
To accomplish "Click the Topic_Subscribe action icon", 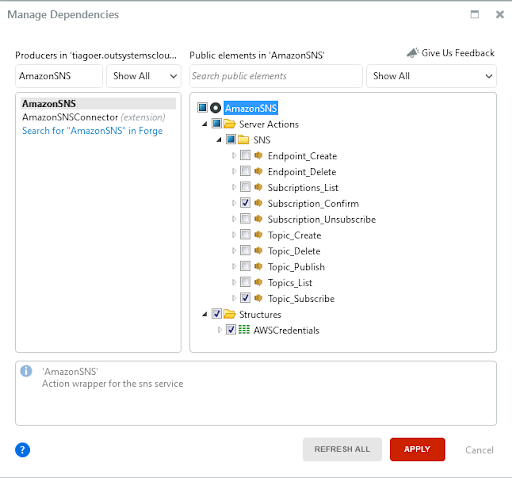I will coord(258,298).
